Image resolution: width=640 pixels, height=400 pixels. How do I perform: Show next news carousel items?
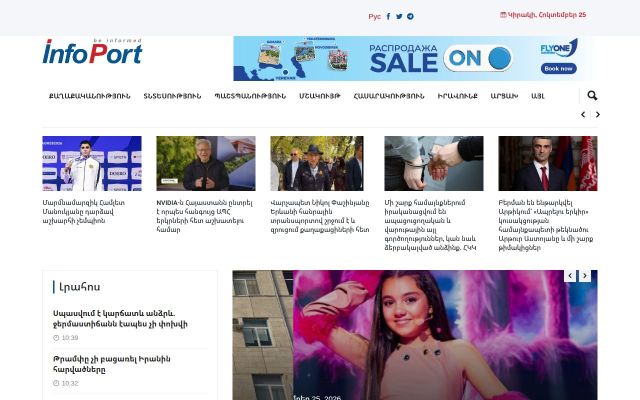598,115
